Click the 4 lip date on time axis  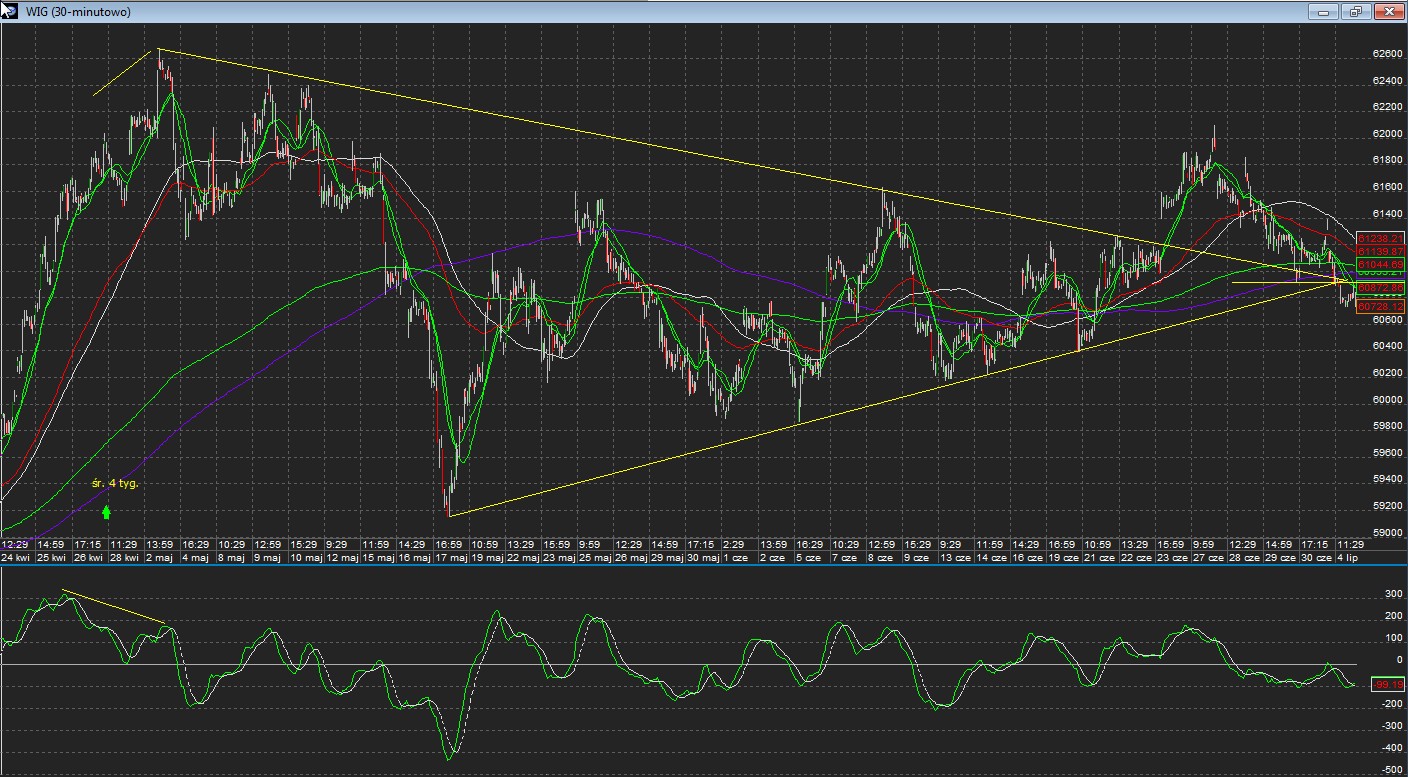1347,557
